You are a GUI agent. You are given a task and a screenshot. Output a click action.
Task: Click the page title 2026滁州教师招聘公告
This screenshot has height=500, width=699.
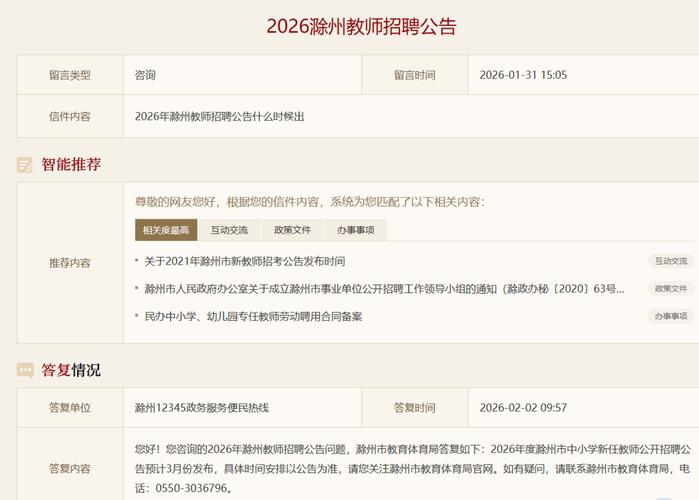pos(361,26)
